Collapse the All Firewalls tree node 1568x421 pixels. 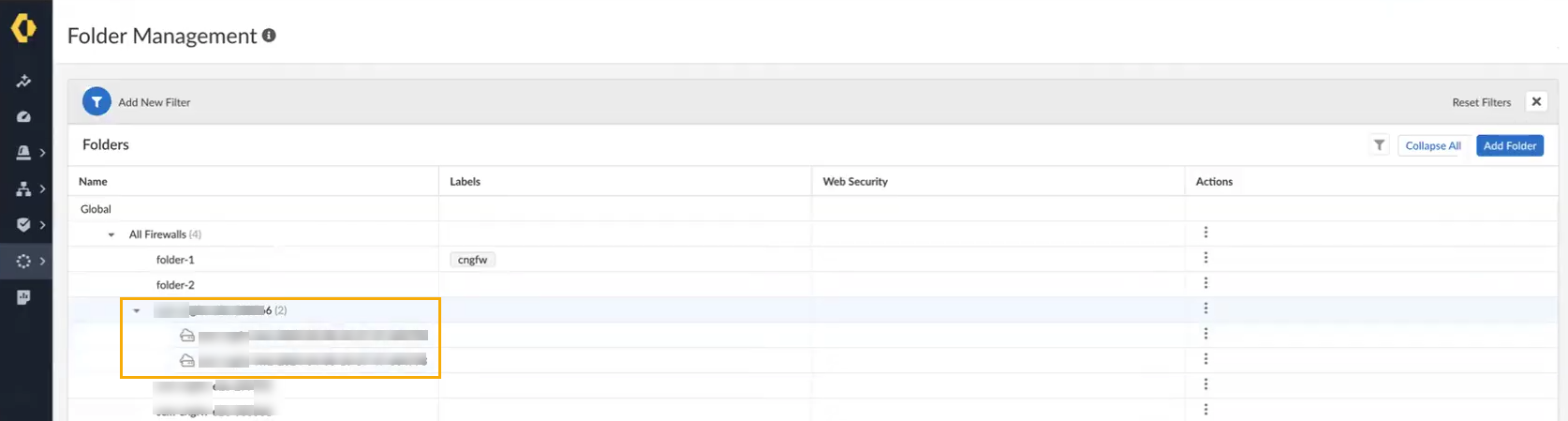click(111, 234)
